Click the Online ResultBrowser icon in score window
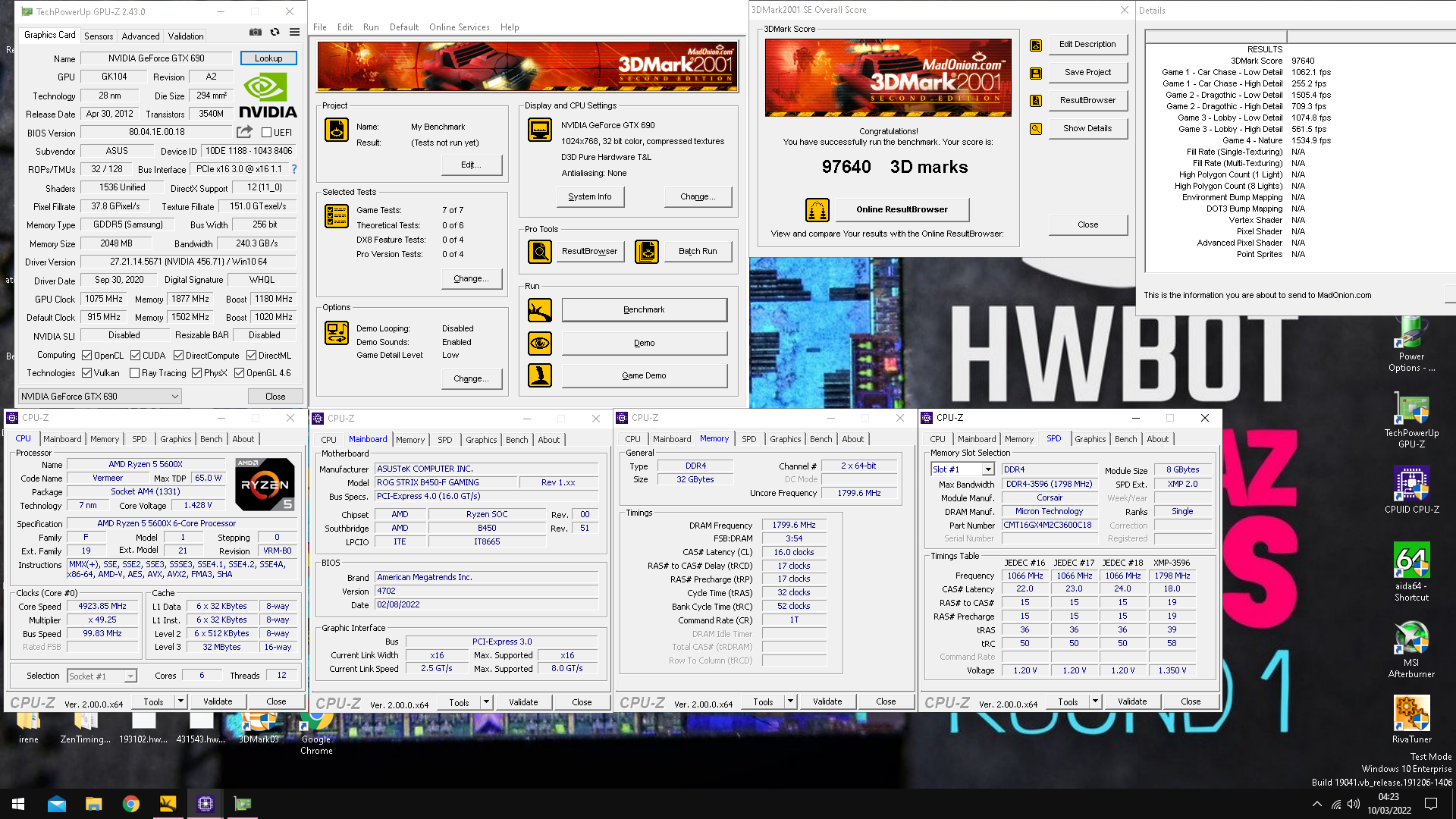This screenshot has height=819, width=1456. click(817, 210)
